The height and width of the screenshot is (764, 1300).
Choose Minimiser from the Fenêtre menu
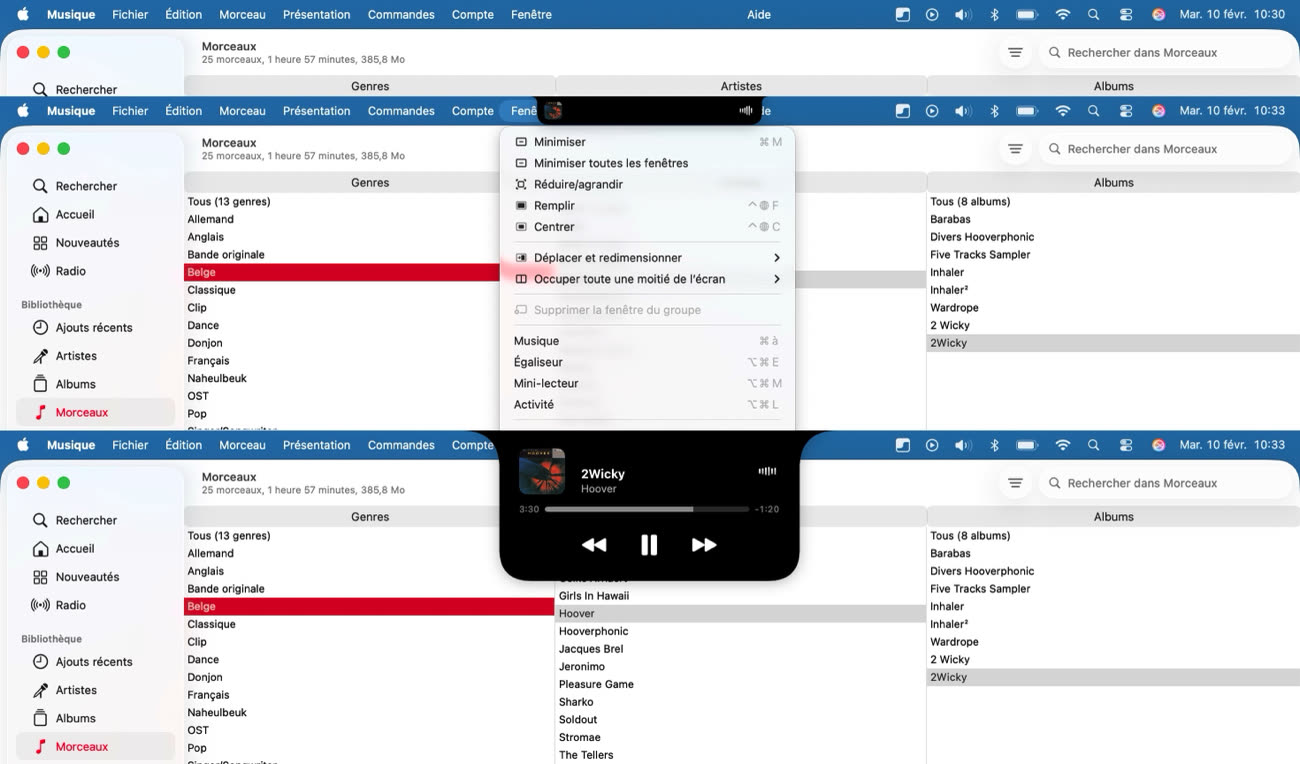pos(560,142)
